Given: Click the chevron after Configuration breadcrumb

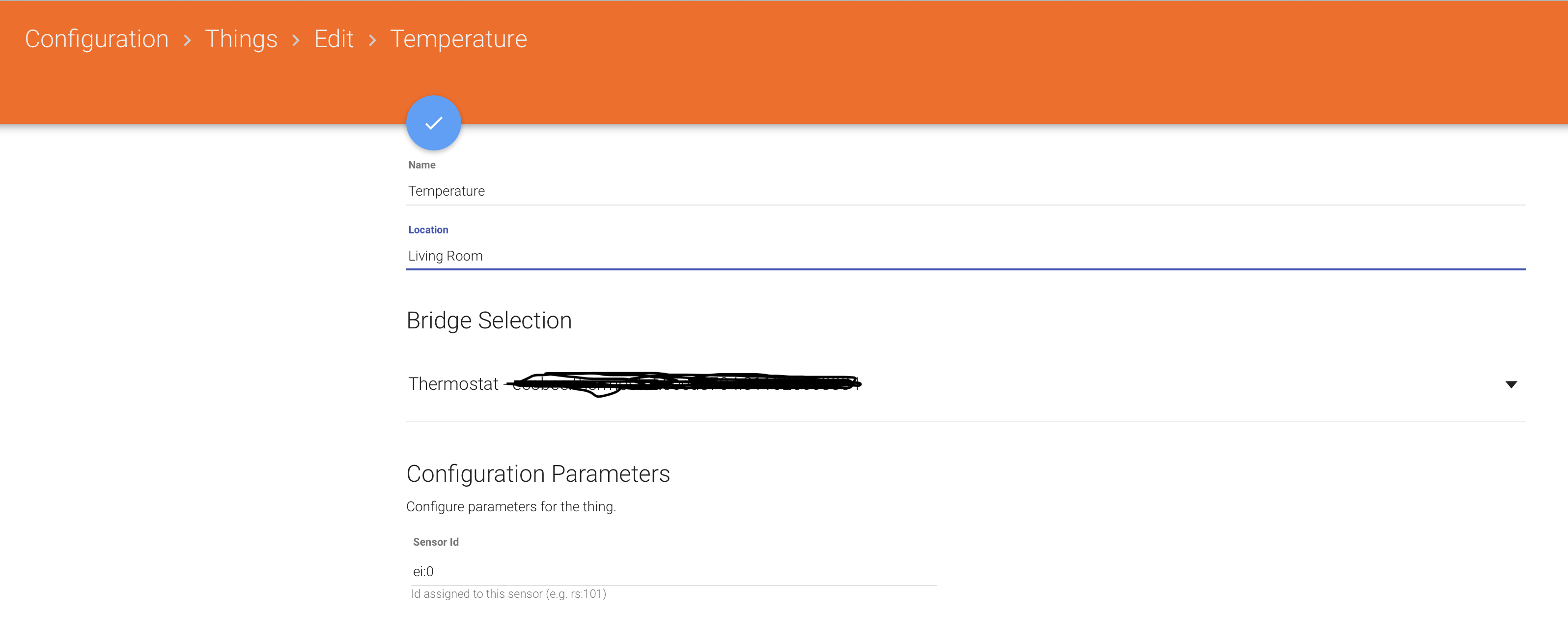Looking at the screenshot, I should pyautogui.click(x=188, y=40).
